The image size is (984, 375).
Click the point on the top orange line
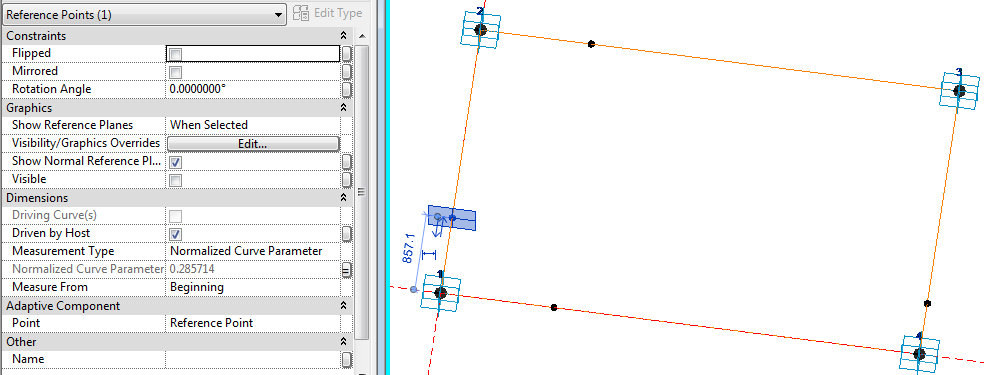tap(591, 44)
